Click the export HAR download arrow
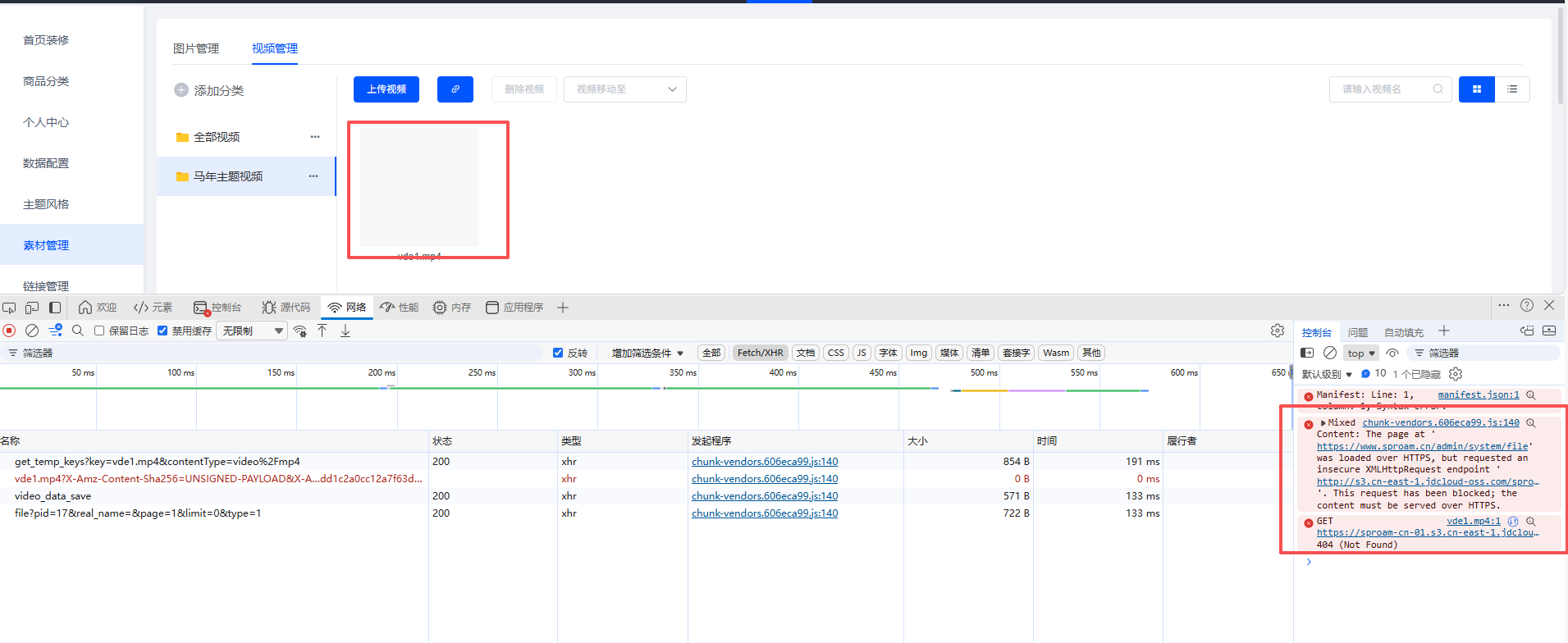 [x=345, y=331]
